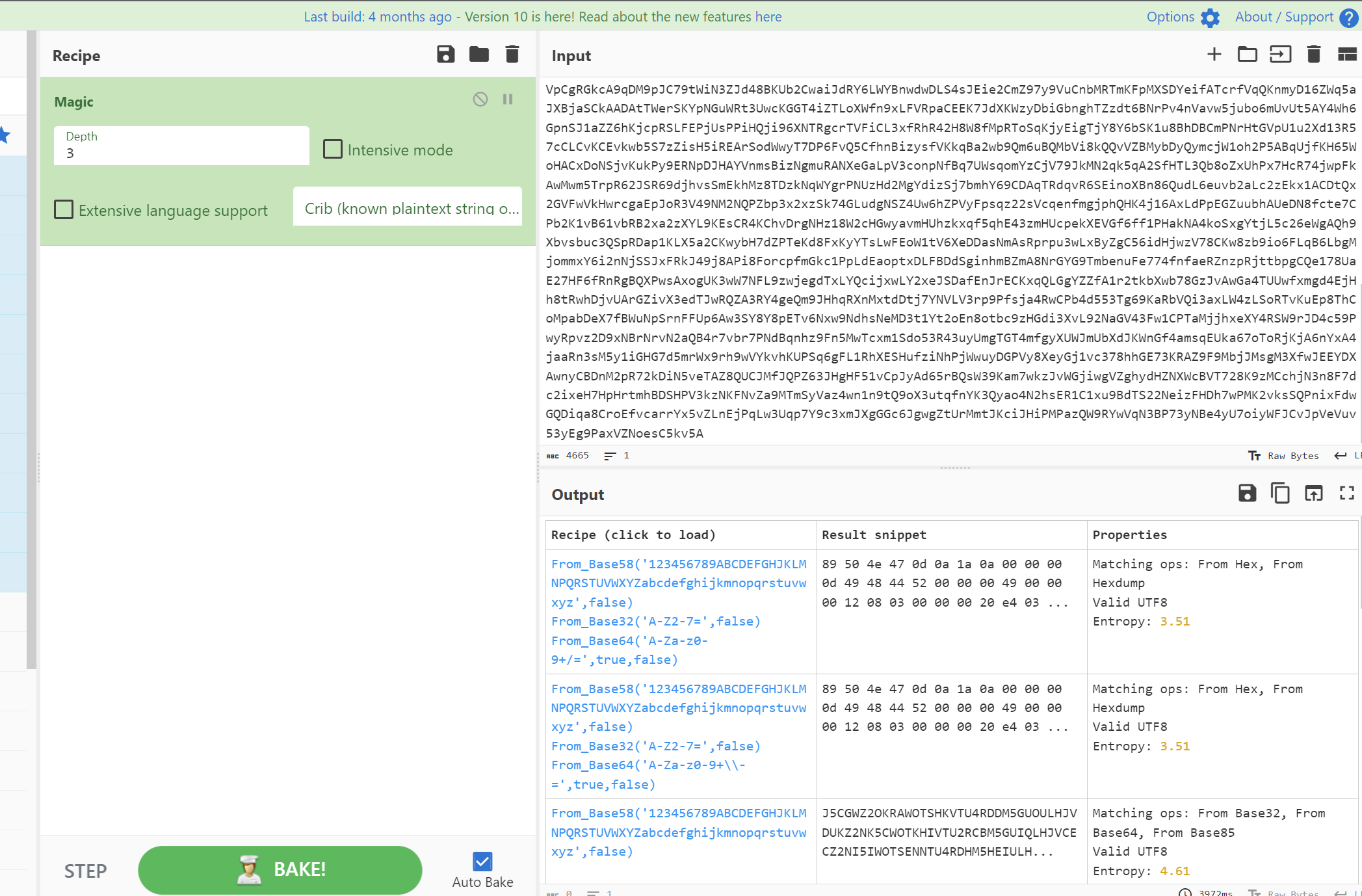1362x896 pixels.
Task: Set breakpoint on the Magic operation
Action: [508, 99]
